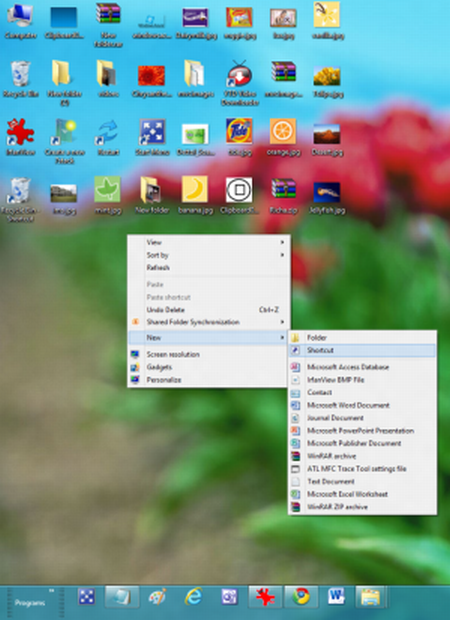The image size is (450, 620).
Task: Choose IrfanView BMP File in New submenu
Action: point(362,380)
